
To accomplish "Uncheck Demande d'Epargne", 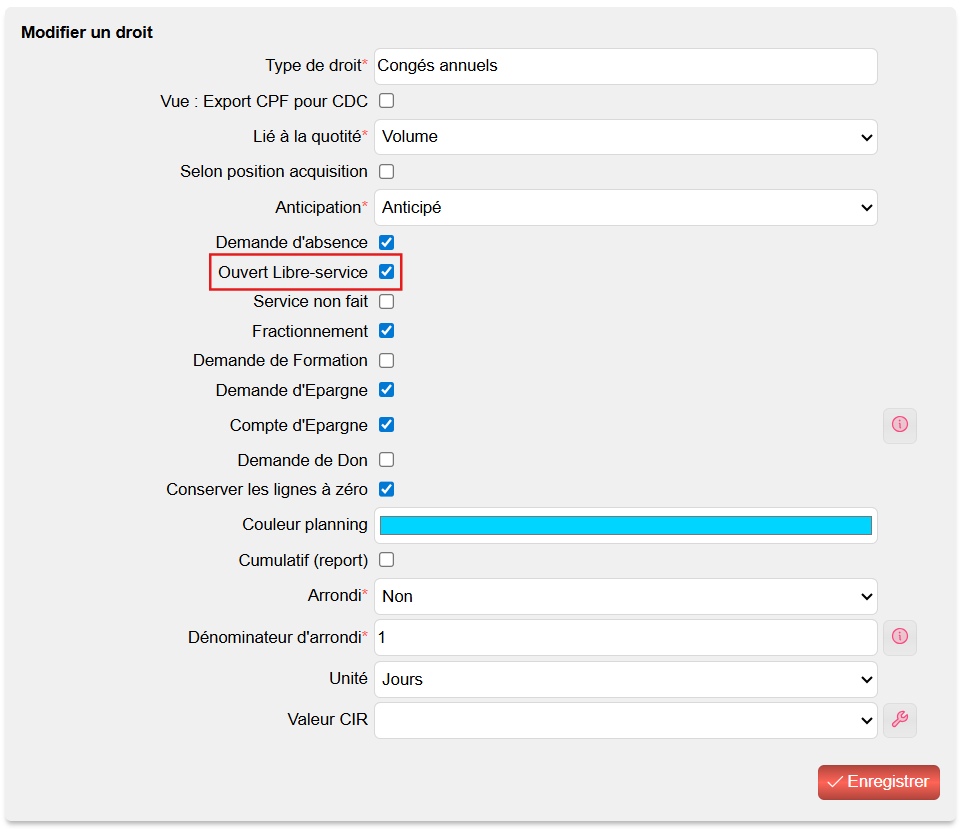I will click(386, 390).
